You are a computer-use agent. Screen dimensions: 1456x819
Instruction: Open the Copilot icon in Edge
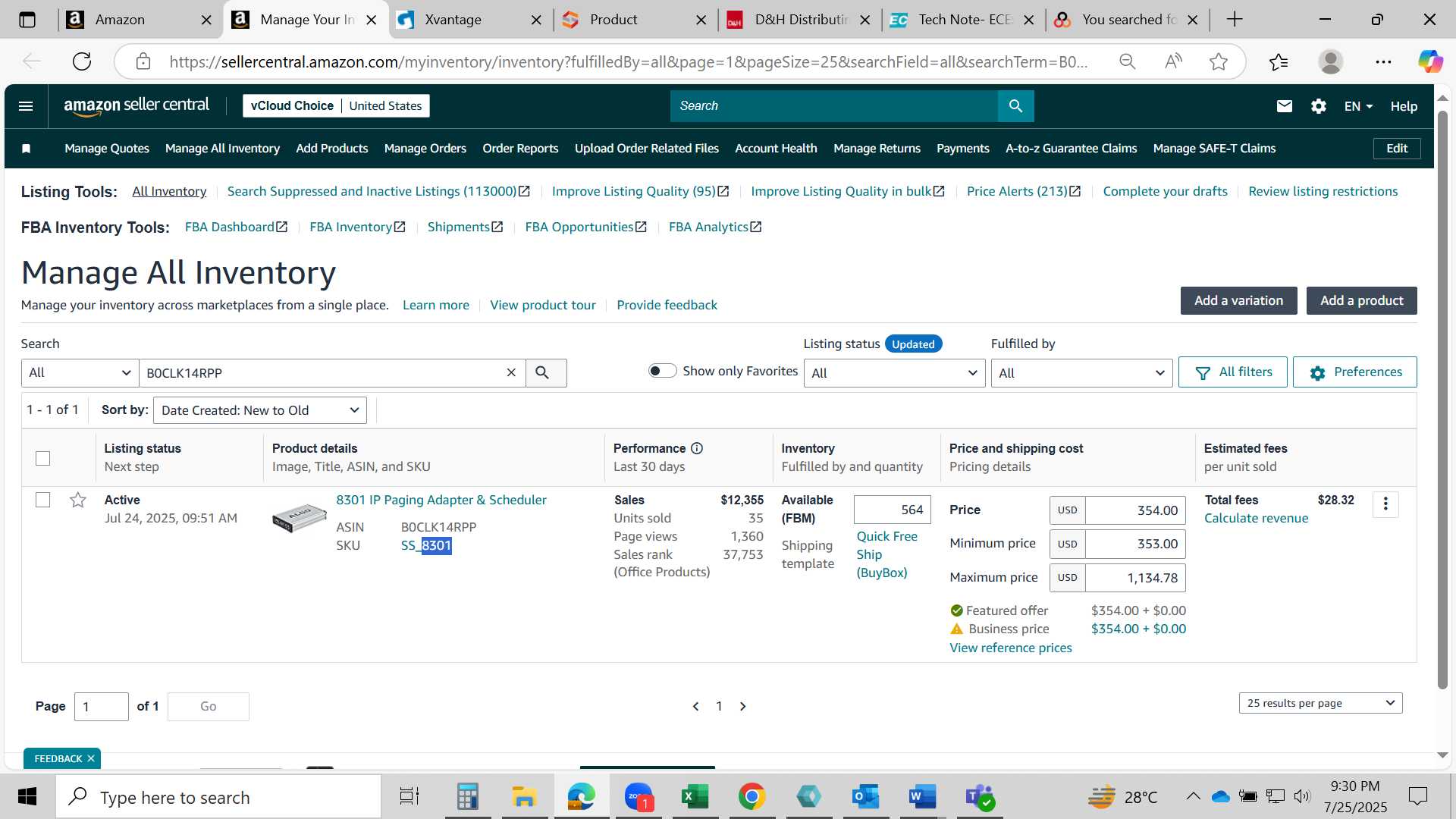tap(1430, 61)
